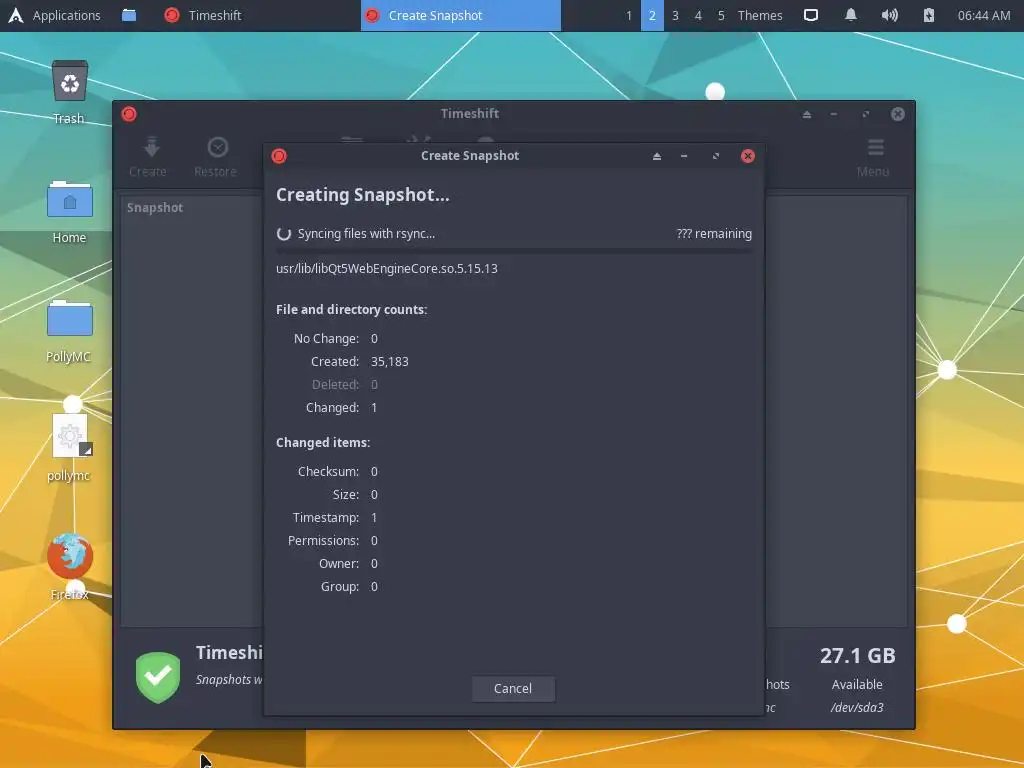Screen dimensions: 1024x768
Task: Switch to workspace 1
Action: (629, 15)
